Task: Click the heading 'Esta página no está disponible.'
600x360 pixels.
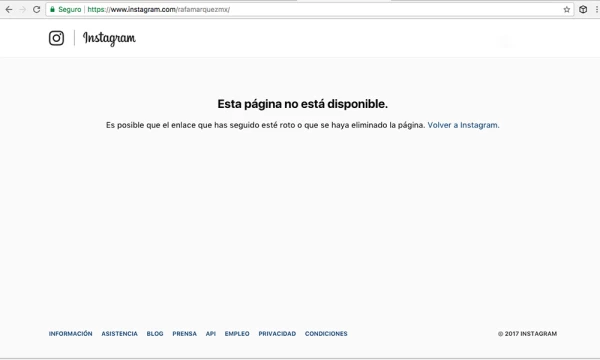Action: 302,104
